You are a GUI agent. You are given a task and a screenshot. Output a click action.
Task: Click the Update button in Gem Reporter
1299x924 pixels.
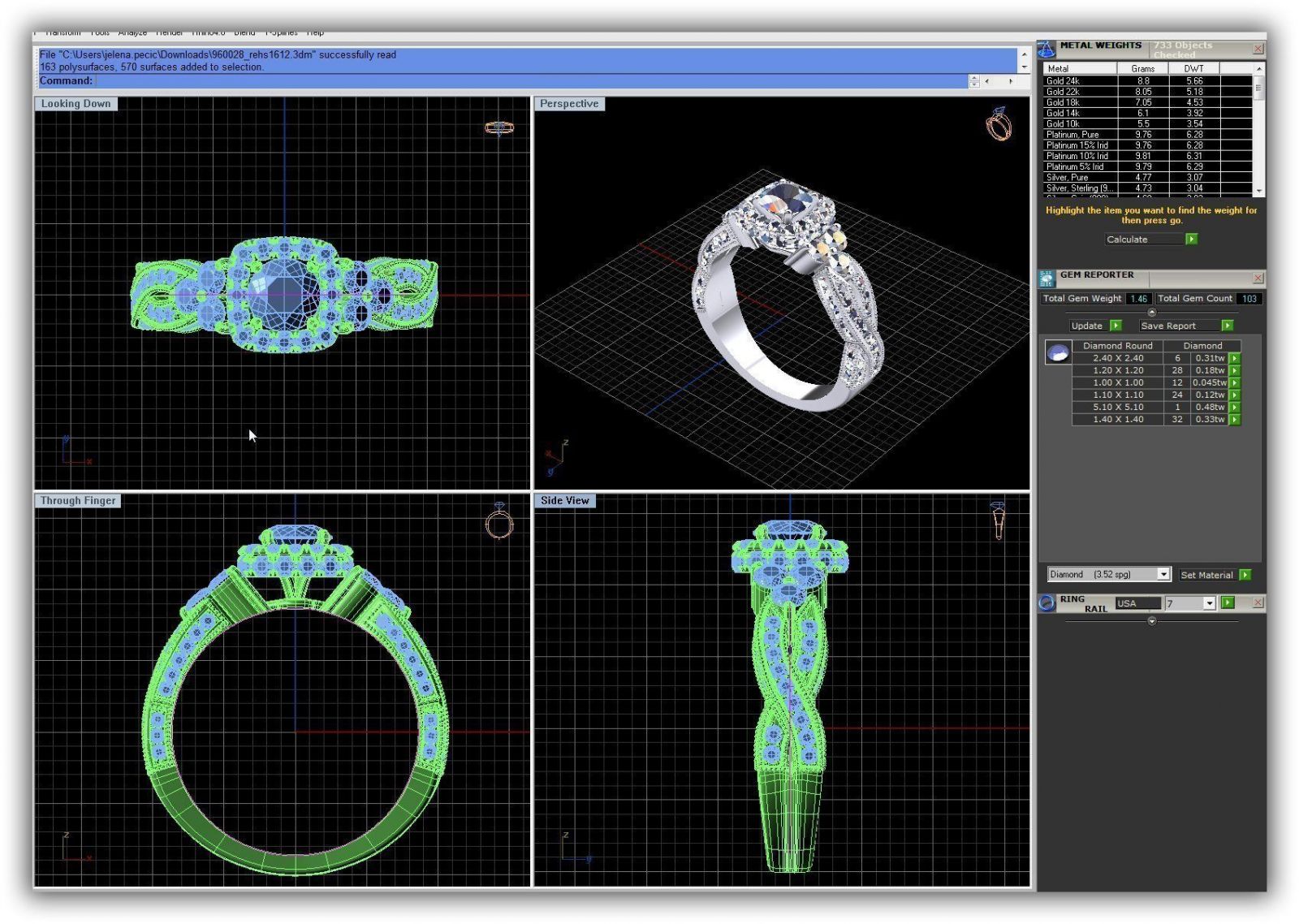[x=1087, y=326]
